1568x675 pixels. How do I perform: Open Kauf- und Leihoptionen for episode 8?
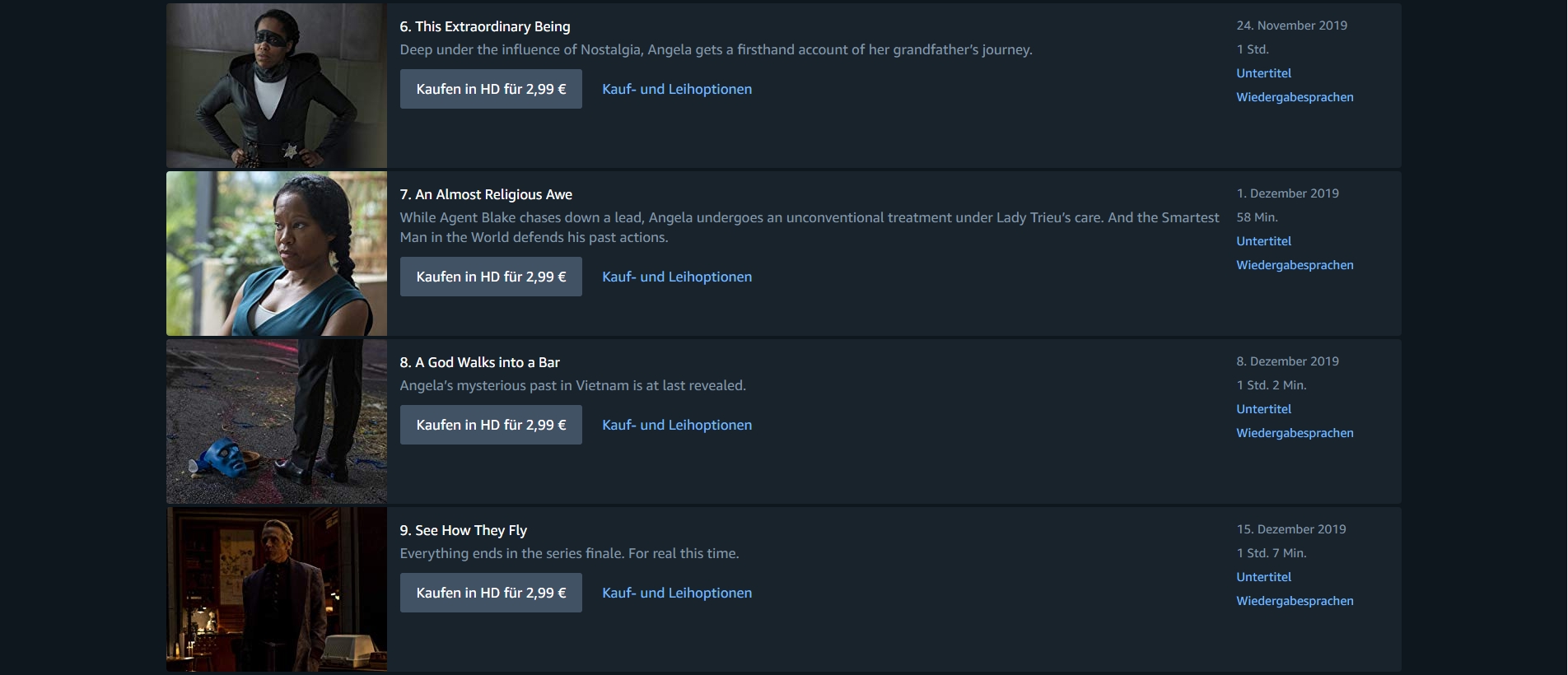[677, 425]
